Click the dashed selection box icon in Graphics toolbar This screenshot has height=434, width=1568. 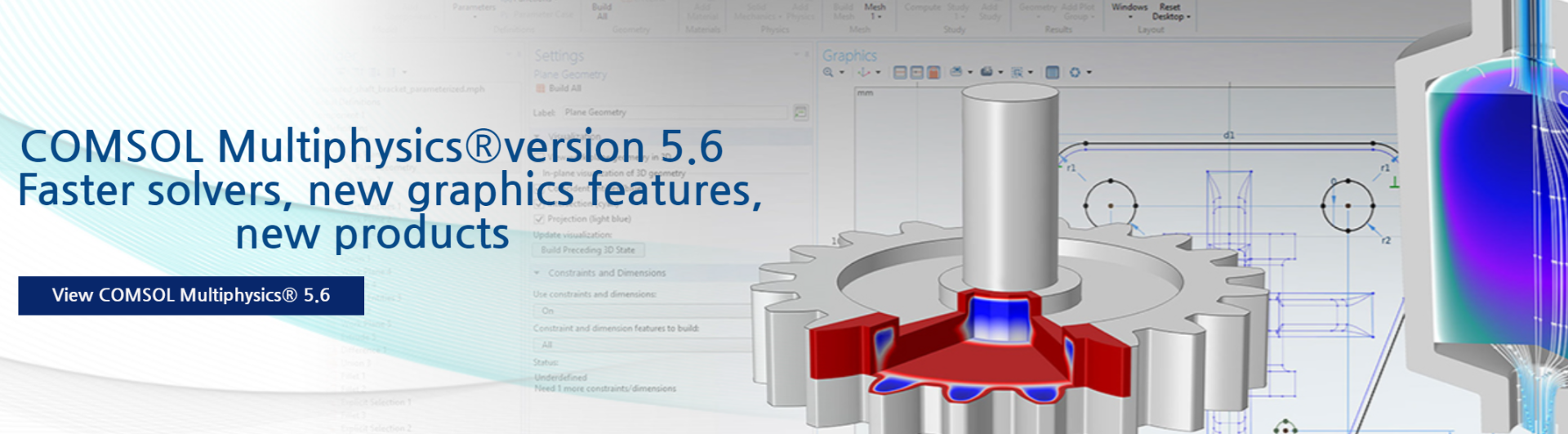point(1017,73)
